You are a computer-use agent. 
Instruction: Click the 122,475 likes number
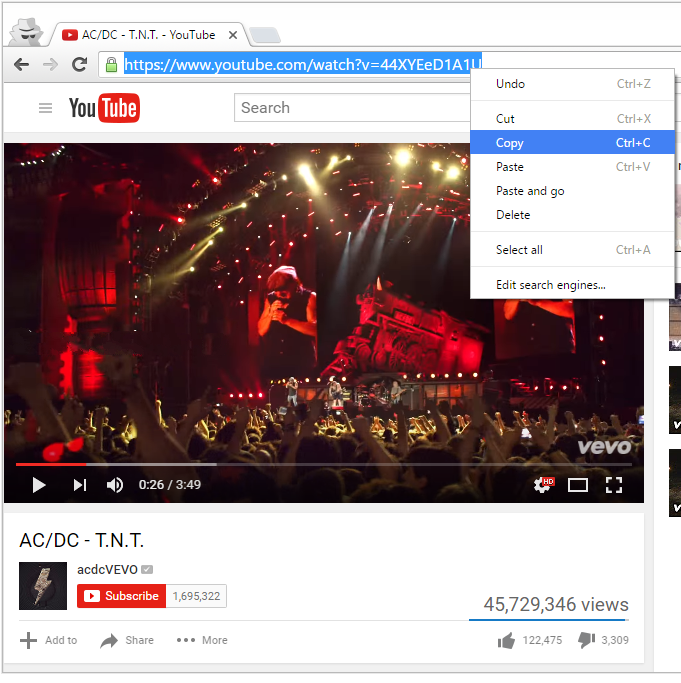542,640
